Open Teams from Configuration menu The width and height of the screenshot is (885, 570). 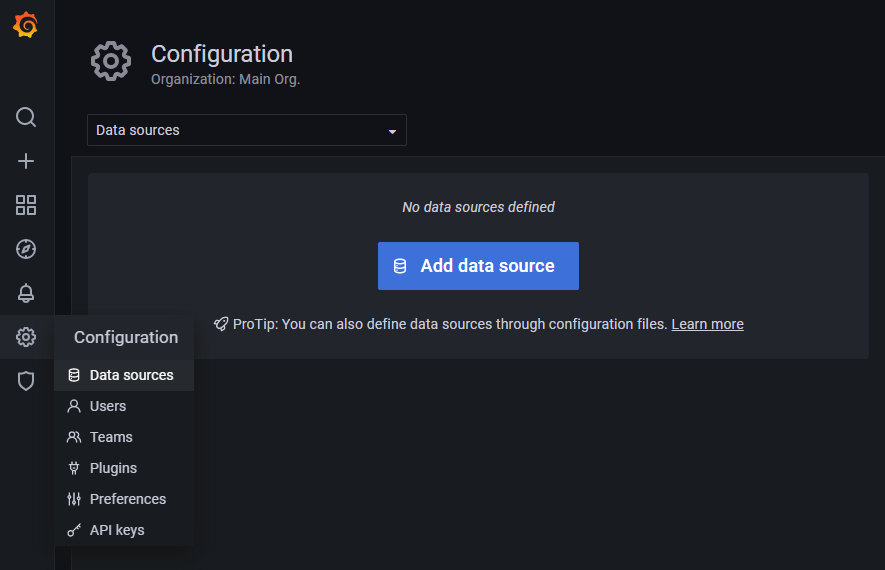[111, 437]
